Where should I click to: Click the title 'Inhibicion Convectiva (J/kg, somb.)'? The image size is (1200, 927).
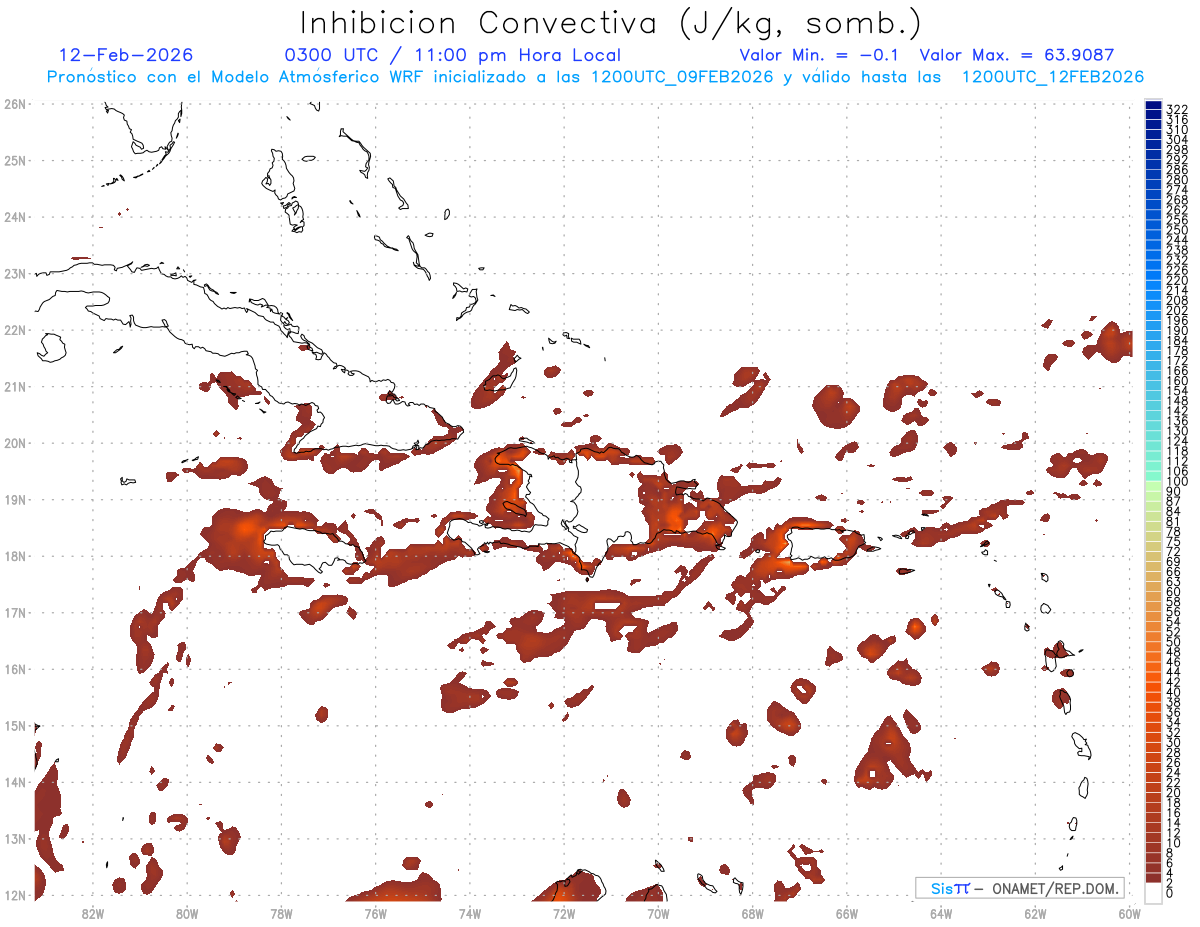[610, 24]
